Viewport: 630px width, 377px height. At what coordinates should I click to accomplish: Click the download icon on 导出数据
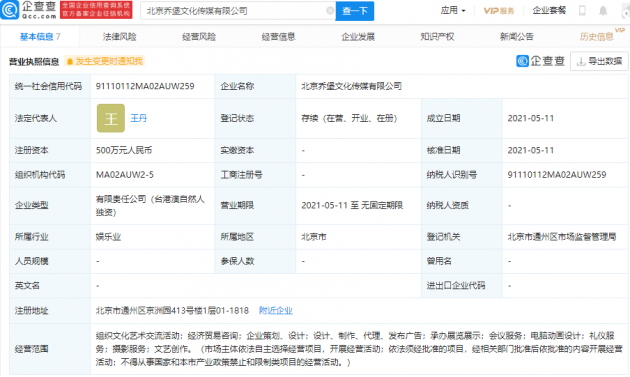581,61
